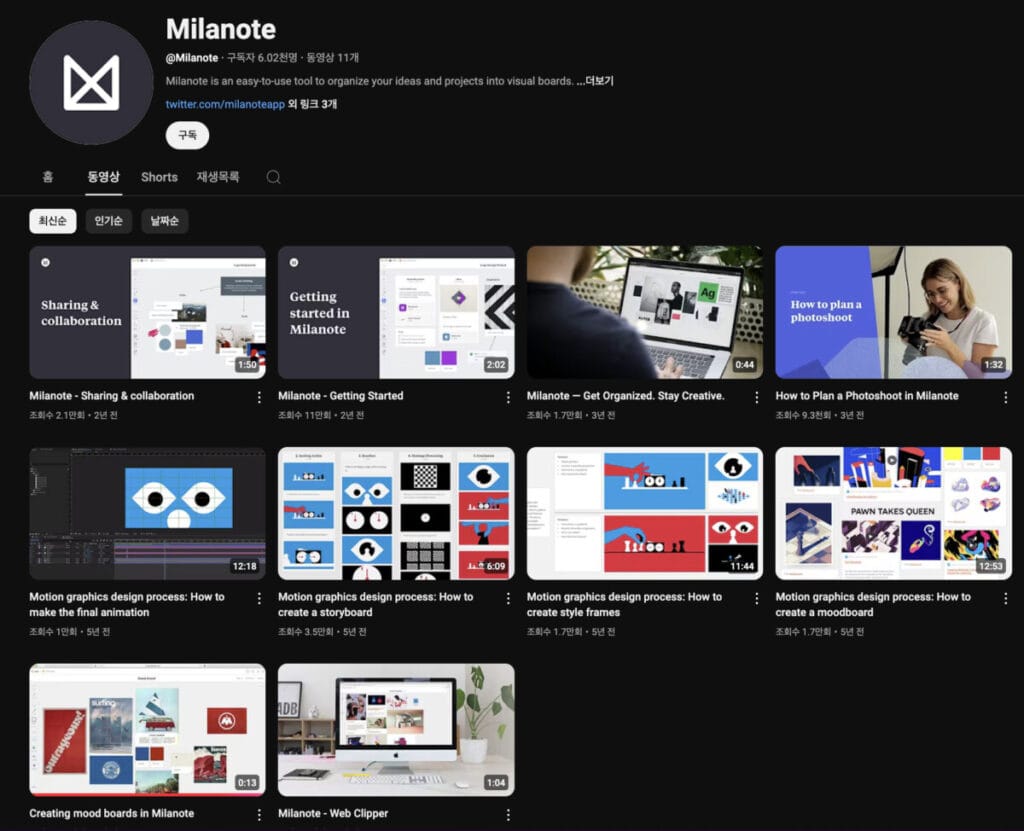The height and width of the screenshot is (831, 1024).
Task: Switch to the 재생목록 tab
Action: 218,177
